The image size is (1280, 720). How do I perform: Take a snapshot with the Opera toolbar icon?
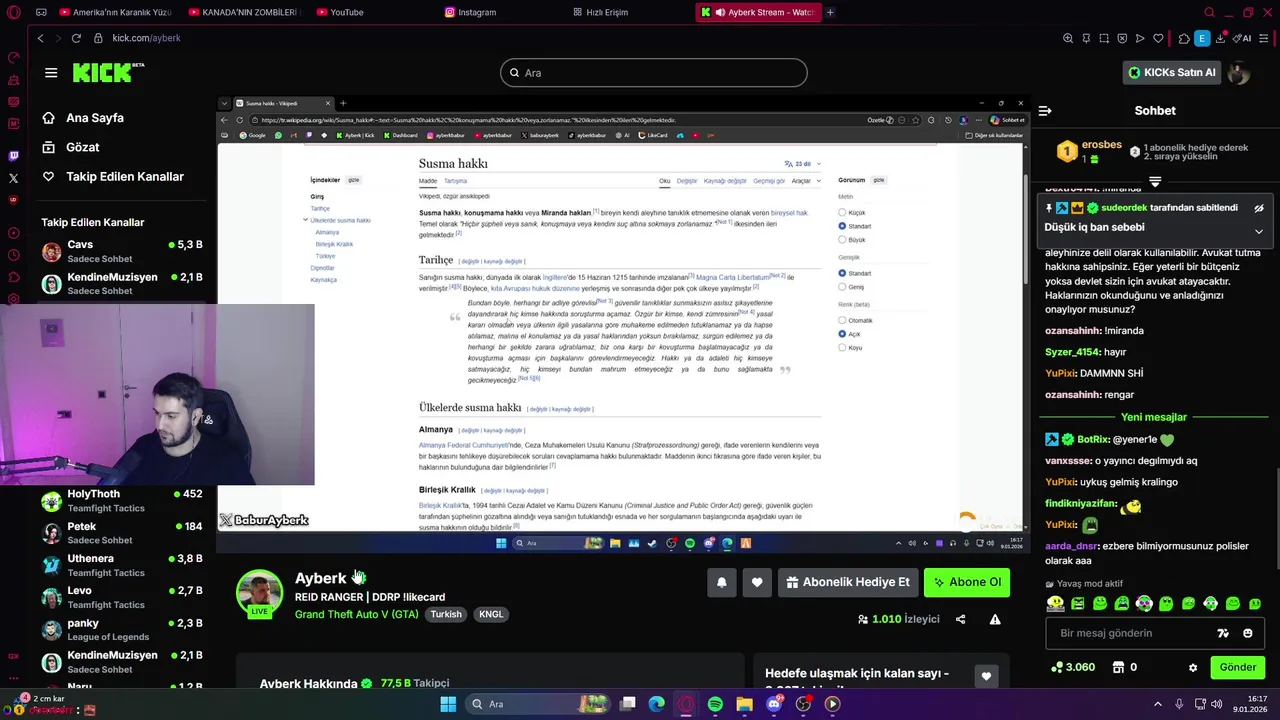tap(1104, 38)
